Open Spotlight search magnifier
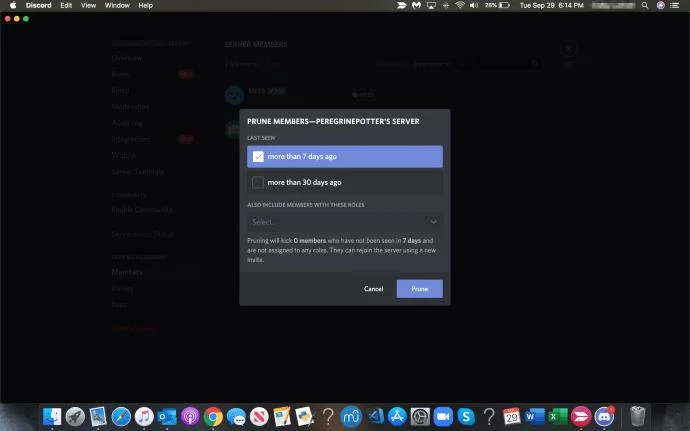 645,5
